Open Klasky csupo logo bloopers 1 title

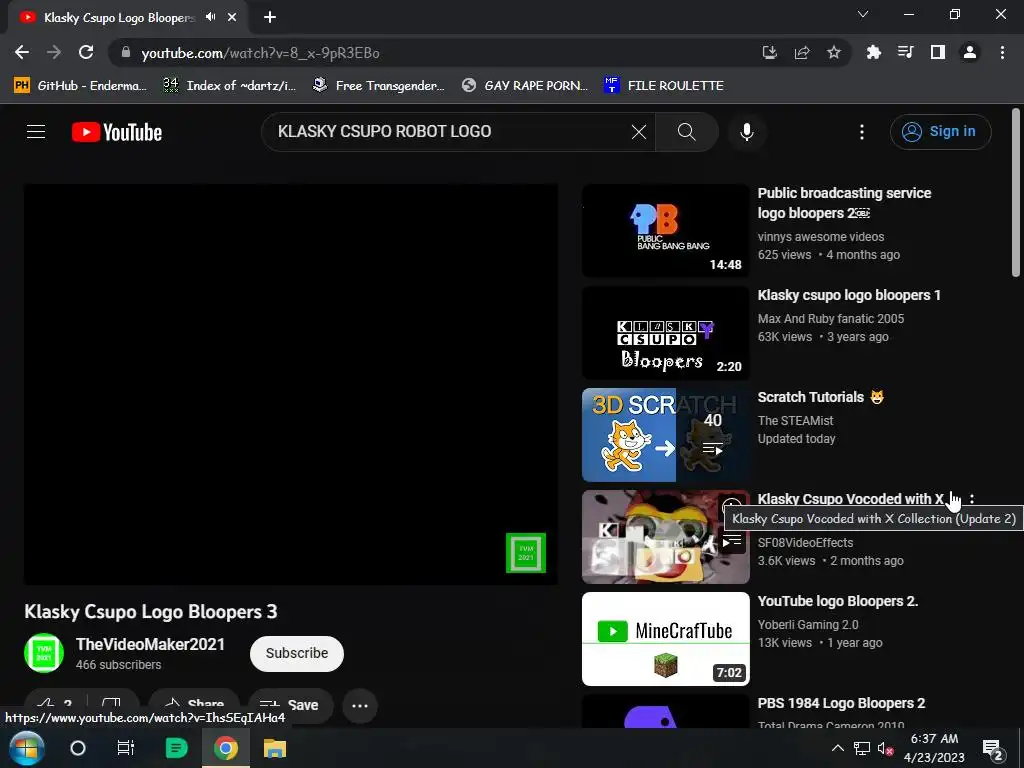coord(849,295)
